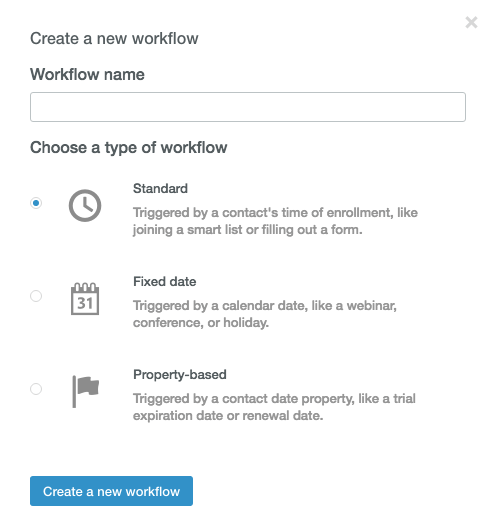Click the 'conference, or holiday' description line
496x532 pixels.
coord(201,323)
